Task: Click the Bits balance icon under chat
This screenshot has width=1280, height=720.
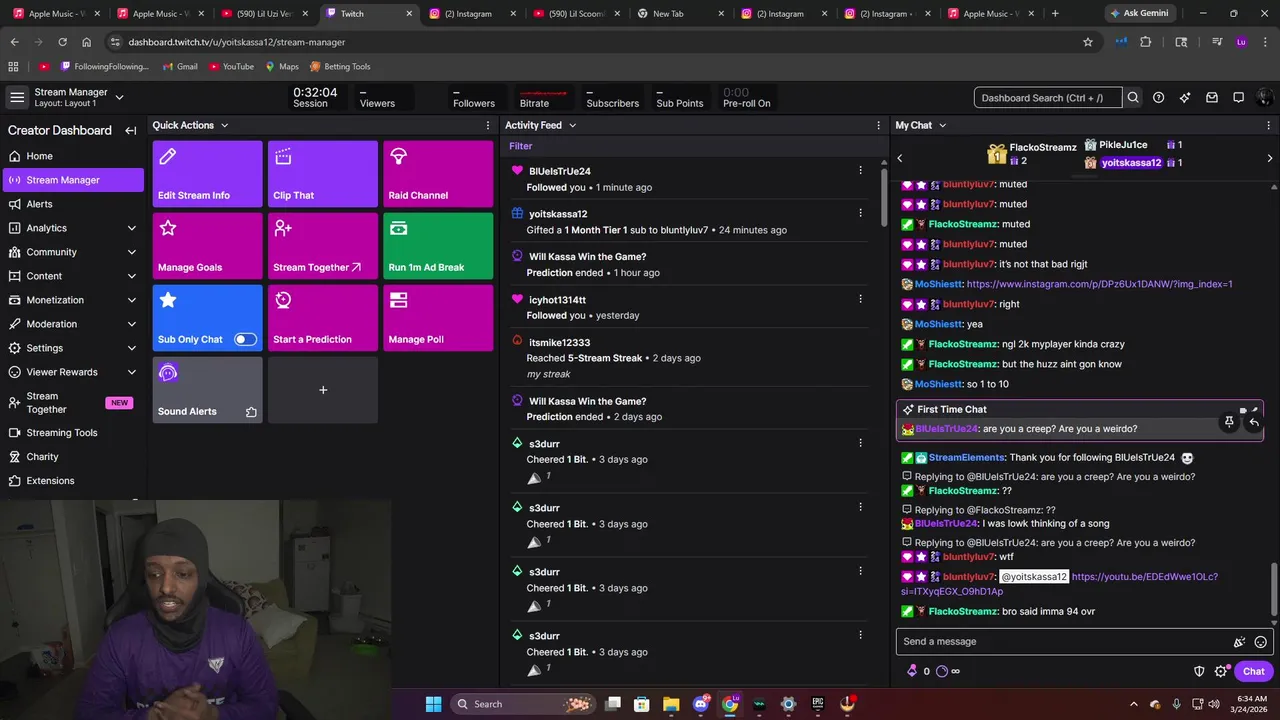Action: [x=912, y=671]
